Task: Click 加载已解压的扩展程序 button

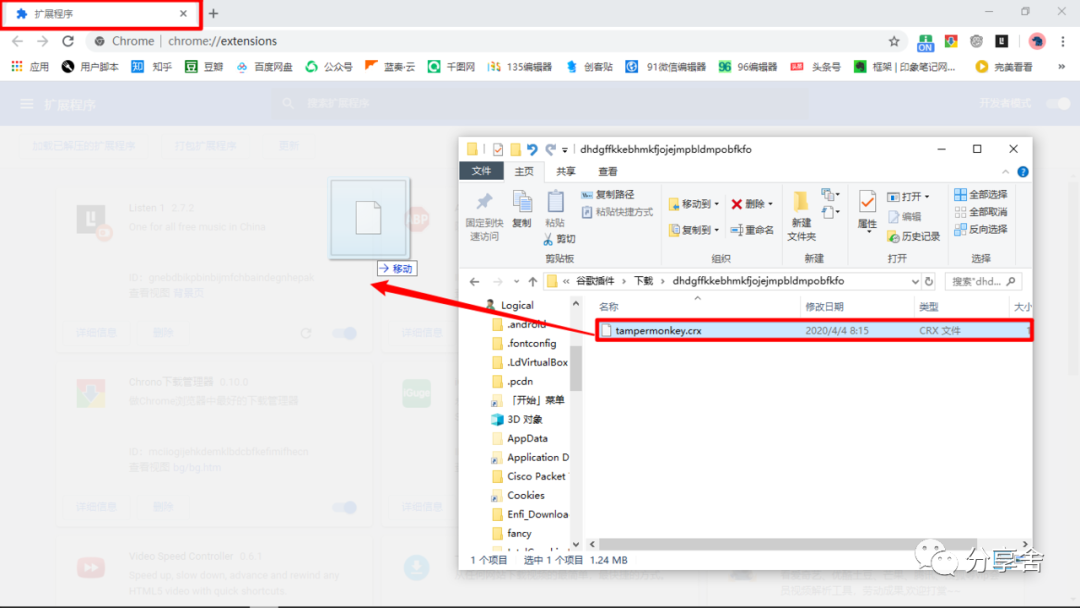Action: [x=84, y=146]
